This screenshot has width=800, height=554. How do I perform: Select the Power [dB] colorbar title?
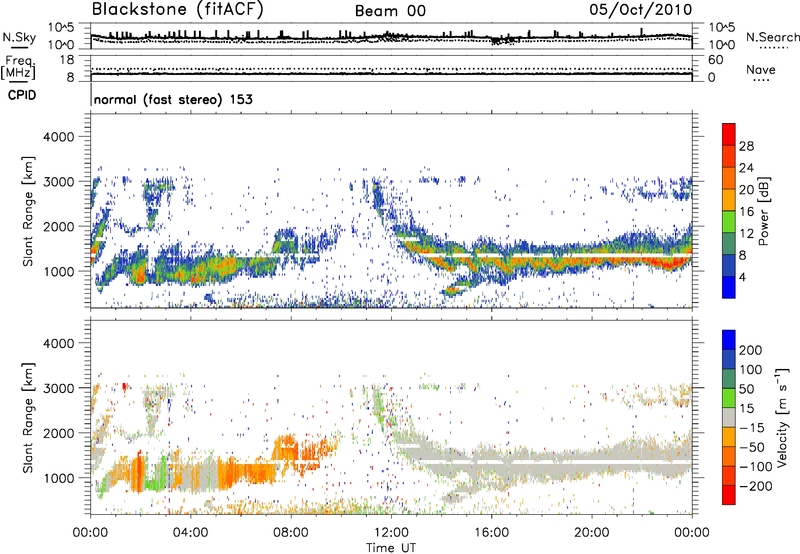click(764, 211)
